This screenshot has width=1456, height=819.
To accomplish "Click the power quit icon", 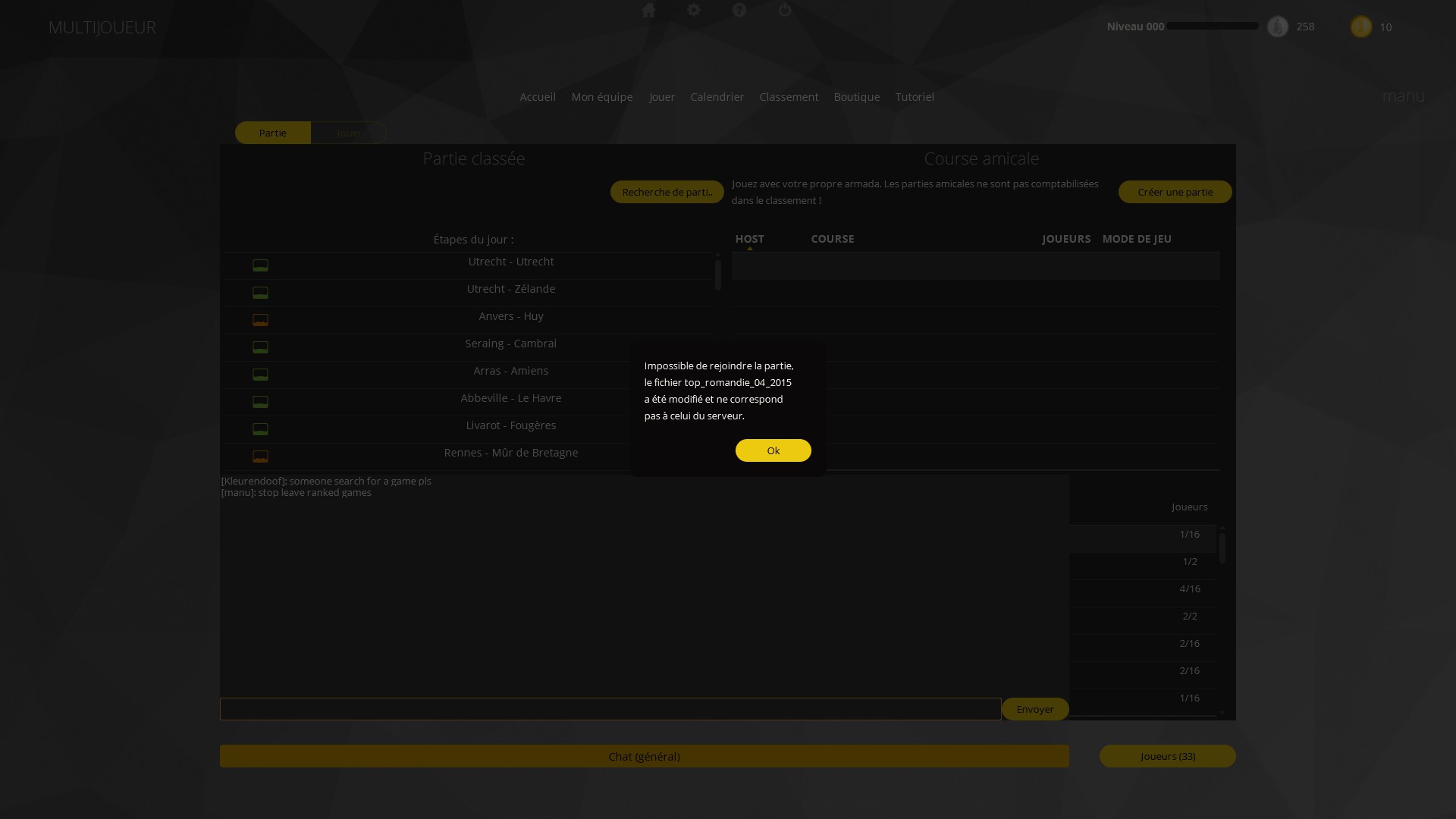I will [785, 10].
